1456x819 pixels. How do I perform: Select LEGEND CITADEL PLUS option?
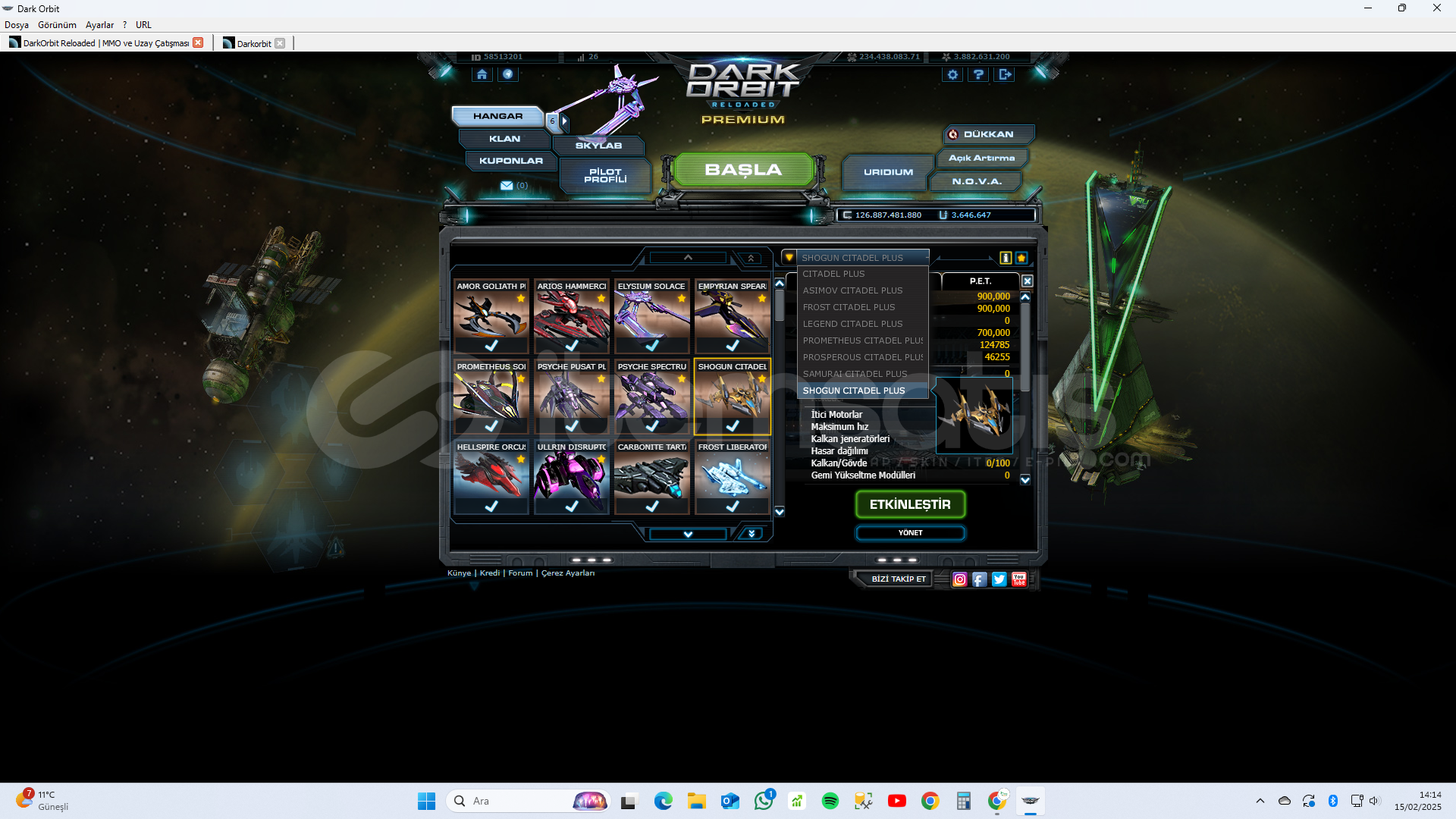(x=863, y=324)
